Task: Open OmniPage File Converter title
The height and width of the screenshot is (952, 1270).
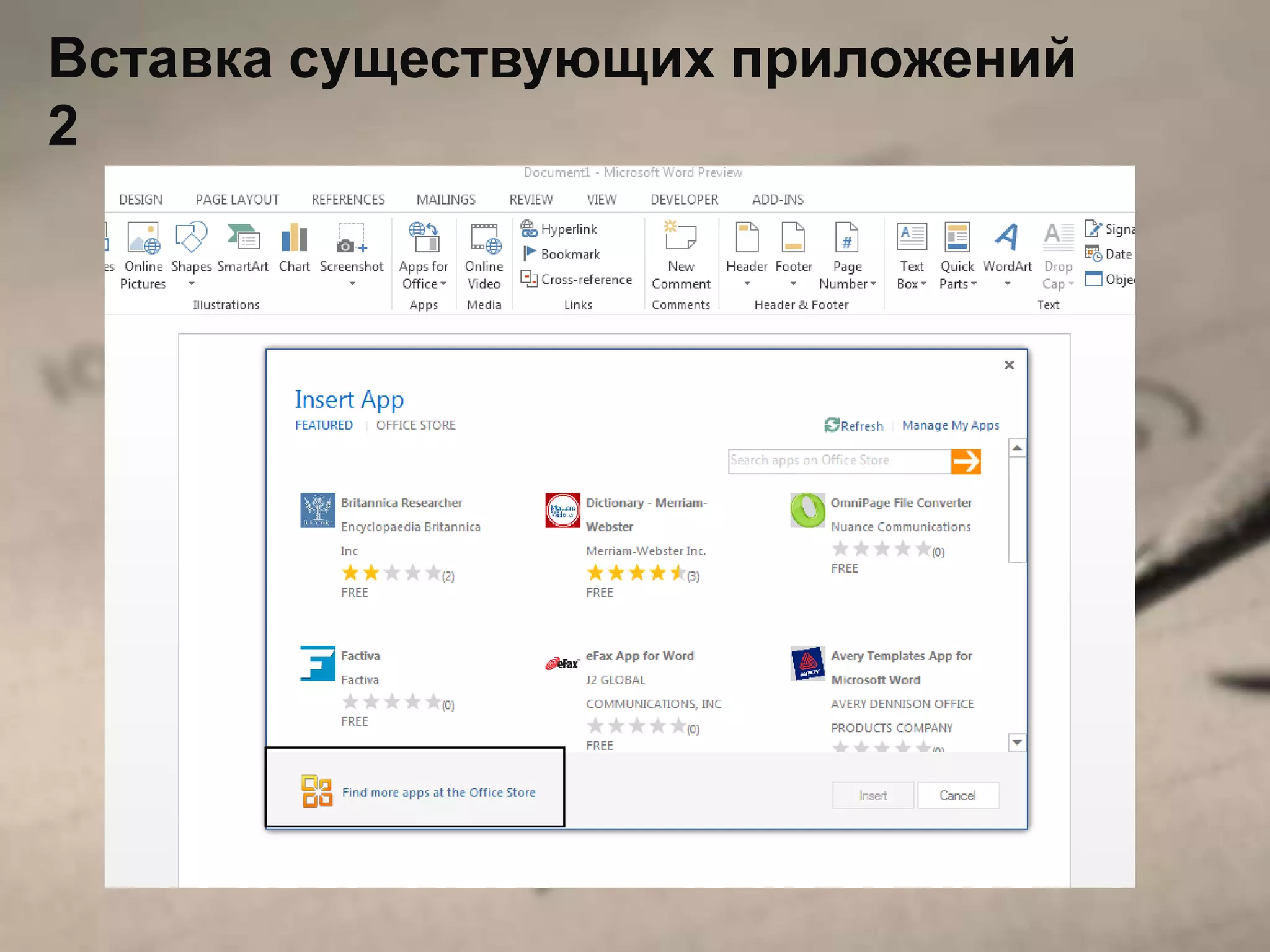Action: pos(902,503)
